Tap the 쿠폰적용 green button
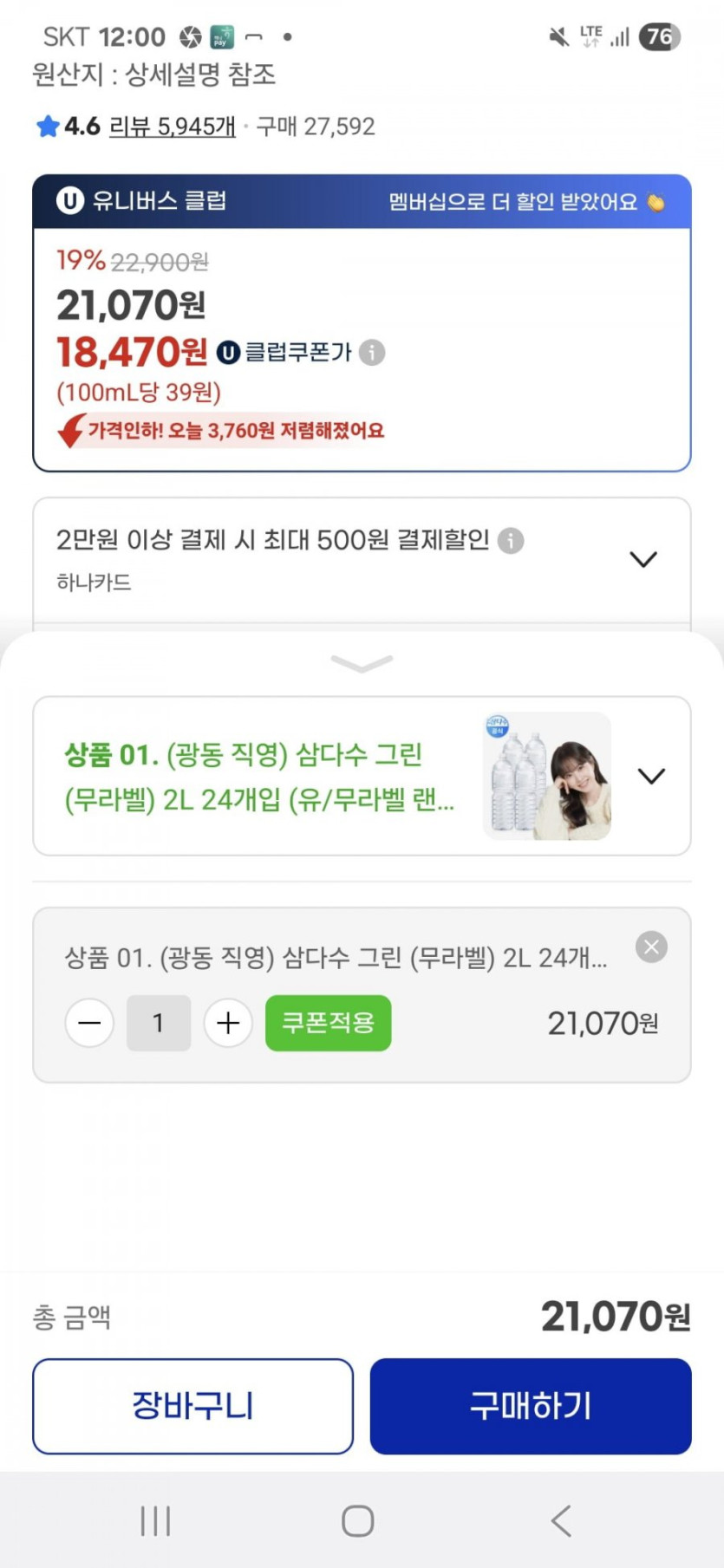Image resolution: width=724 pixels, height=1568 pixels. click(328, 1023)
